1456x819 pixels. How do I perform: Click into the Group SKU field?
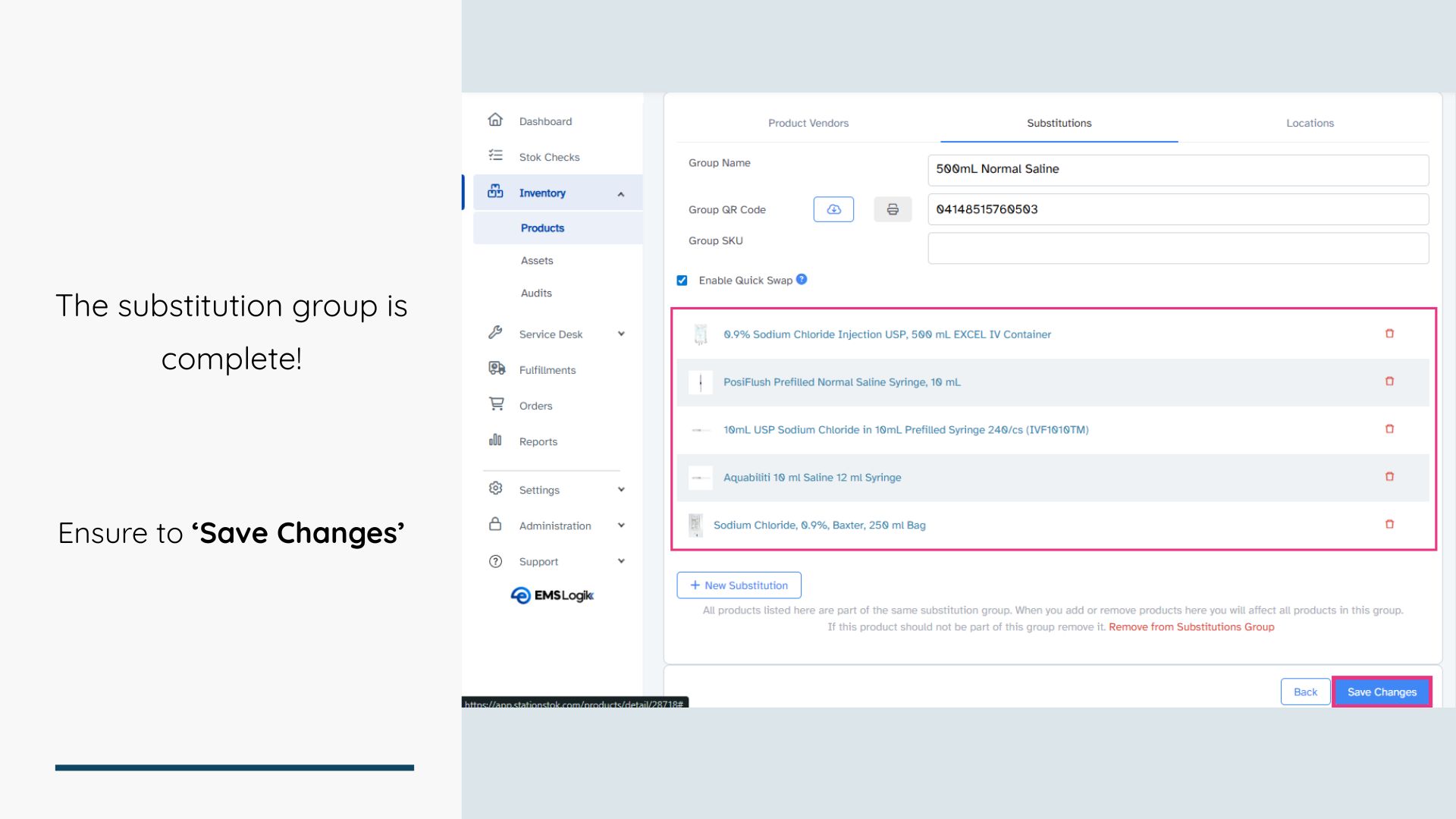(1178, 249)
